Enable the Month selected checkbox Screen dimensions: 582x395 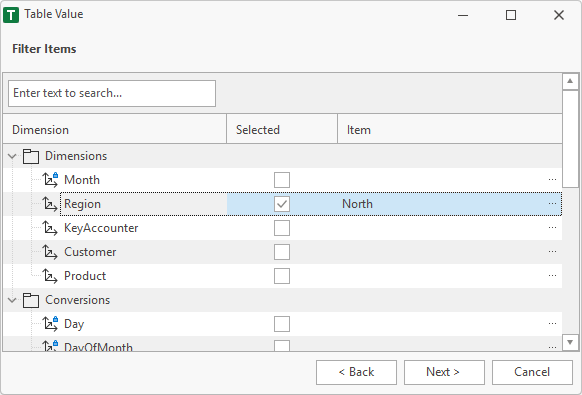[x=282, y=180]
